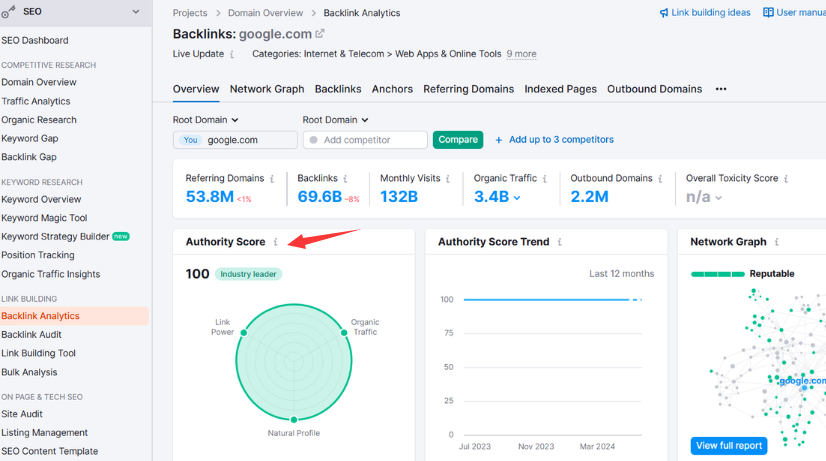The height and width of the screenshot is (461, 826).
Task: Switch to the Referring Domains tab
Action: 468,89
